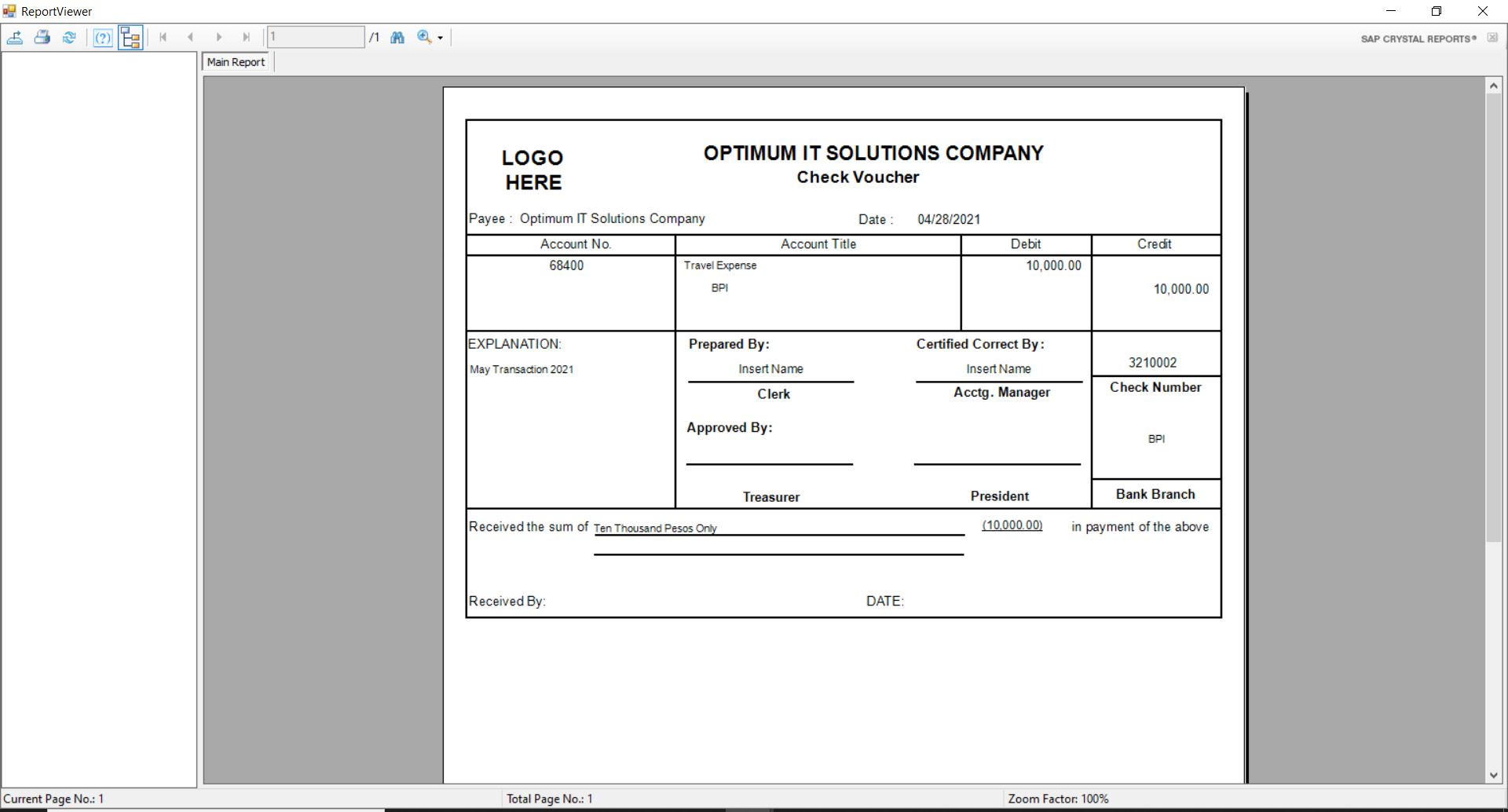Screen dimensions: 1508x812
Task: Refresh the report using the toolbar icon
Action: tap(69, 37)
